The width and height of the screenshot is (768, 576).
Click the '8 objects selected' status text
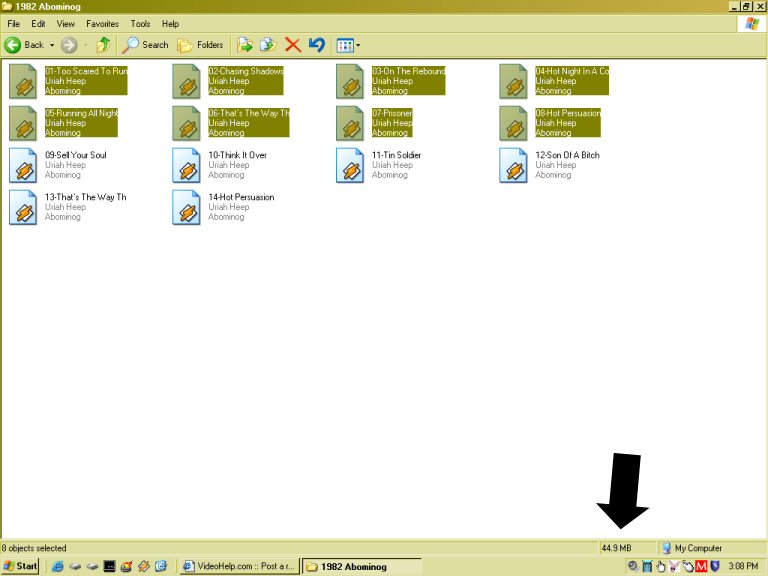pos(34,548)
